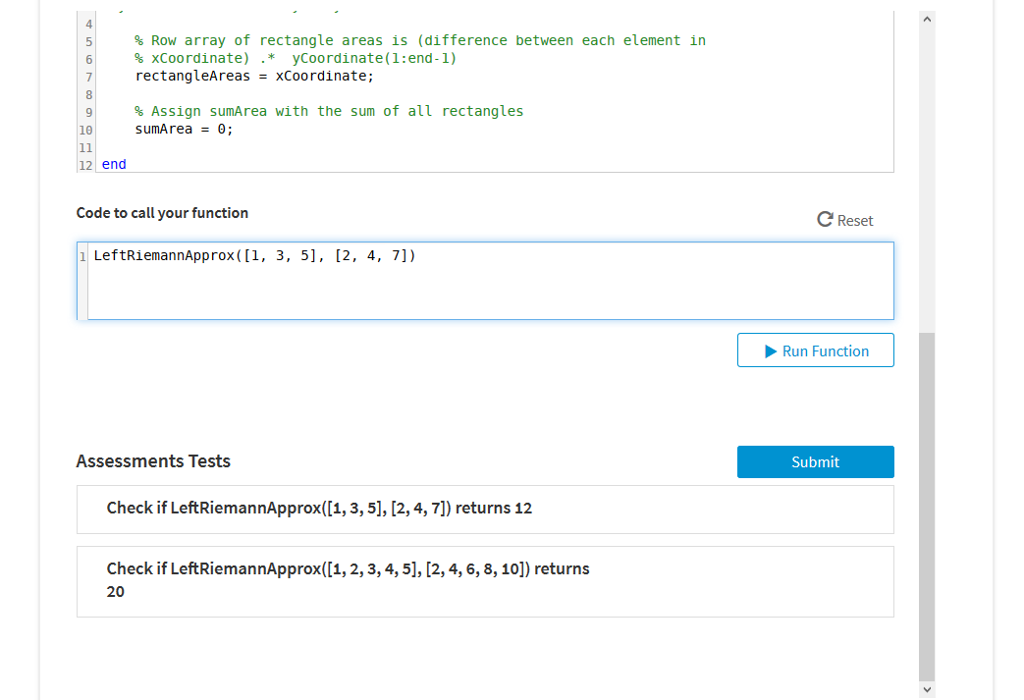The image size is (1024, 700).
Task: Click the Run Function button label
Action: [825, 351]
